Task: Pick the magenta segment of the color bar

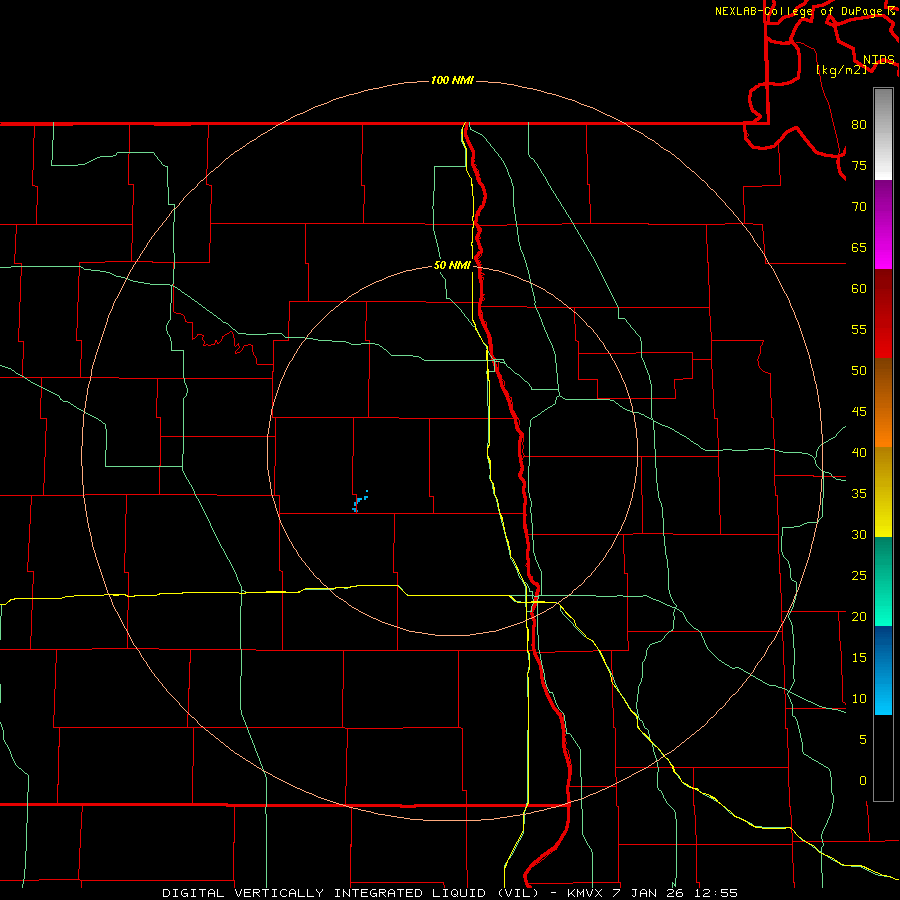Action: [883, 224]
